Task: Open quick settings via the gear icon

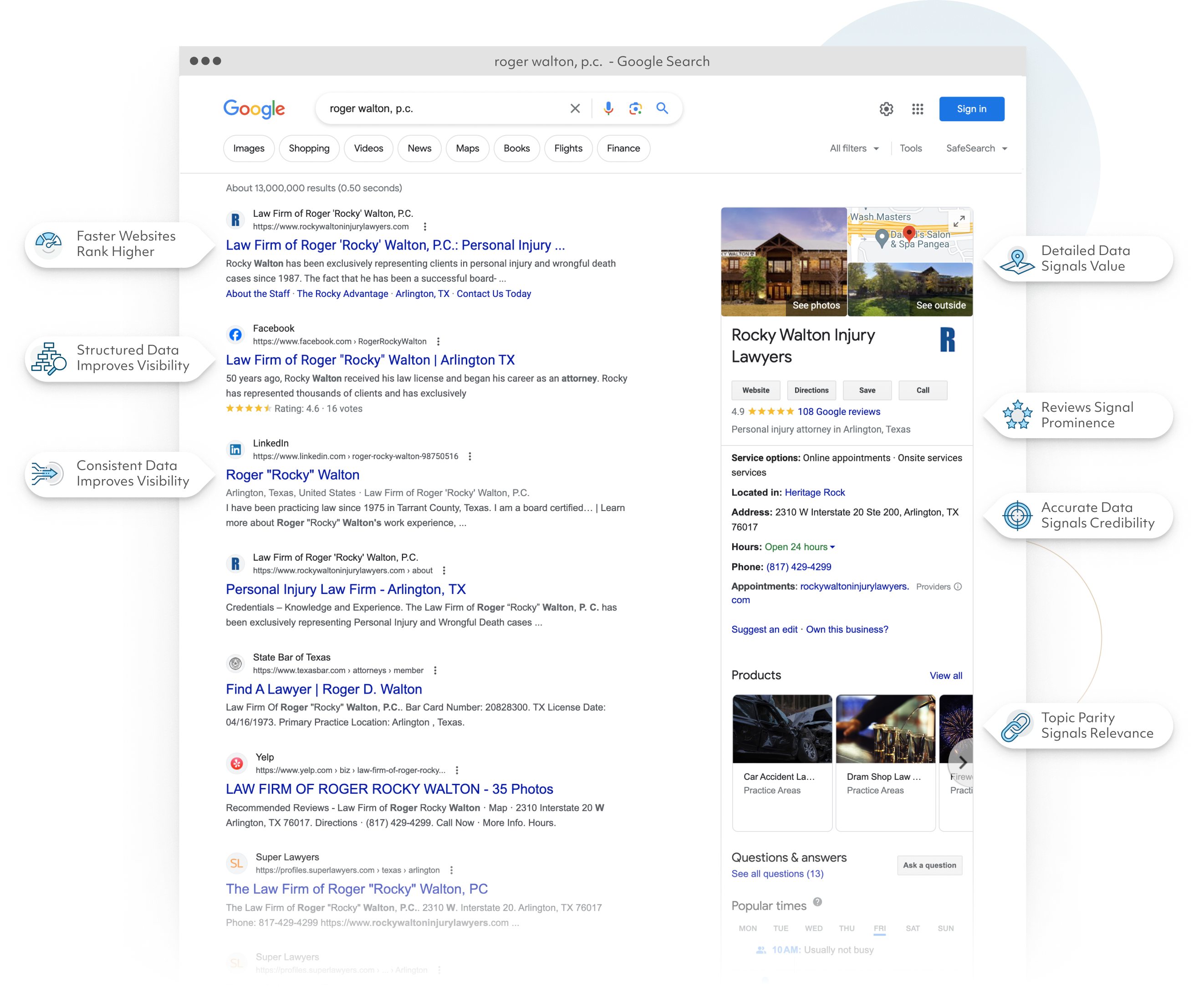Action: point(887,108)
